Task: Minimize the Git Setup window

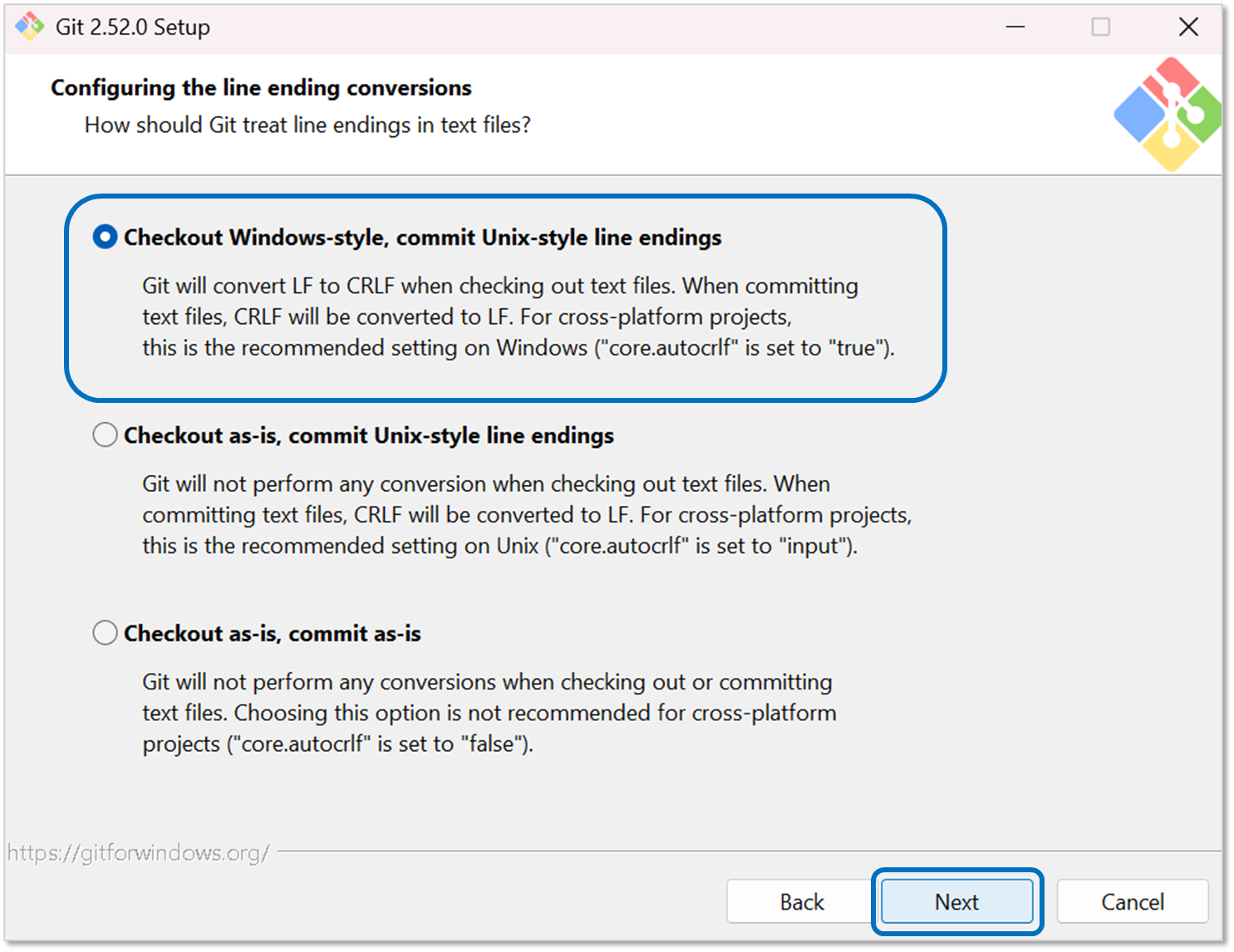Action: click(1015, 27)
